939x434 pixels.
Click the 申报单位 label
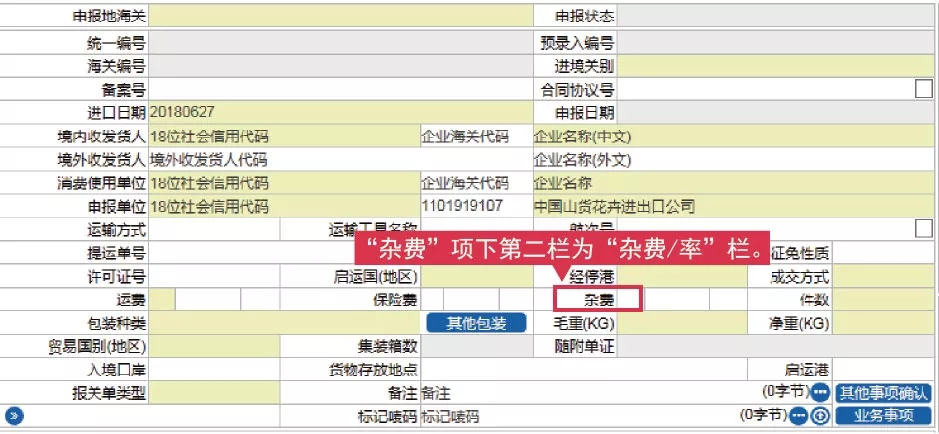(116, 207)
